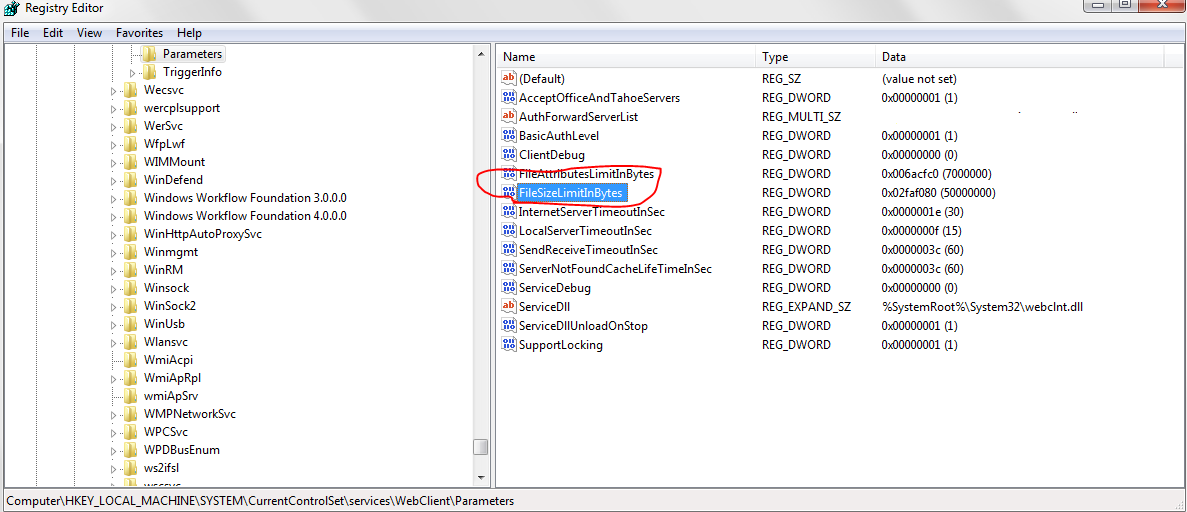
Task: Select the WinHttpAutoProxySvc tree item
Action: tap(203, 234)
